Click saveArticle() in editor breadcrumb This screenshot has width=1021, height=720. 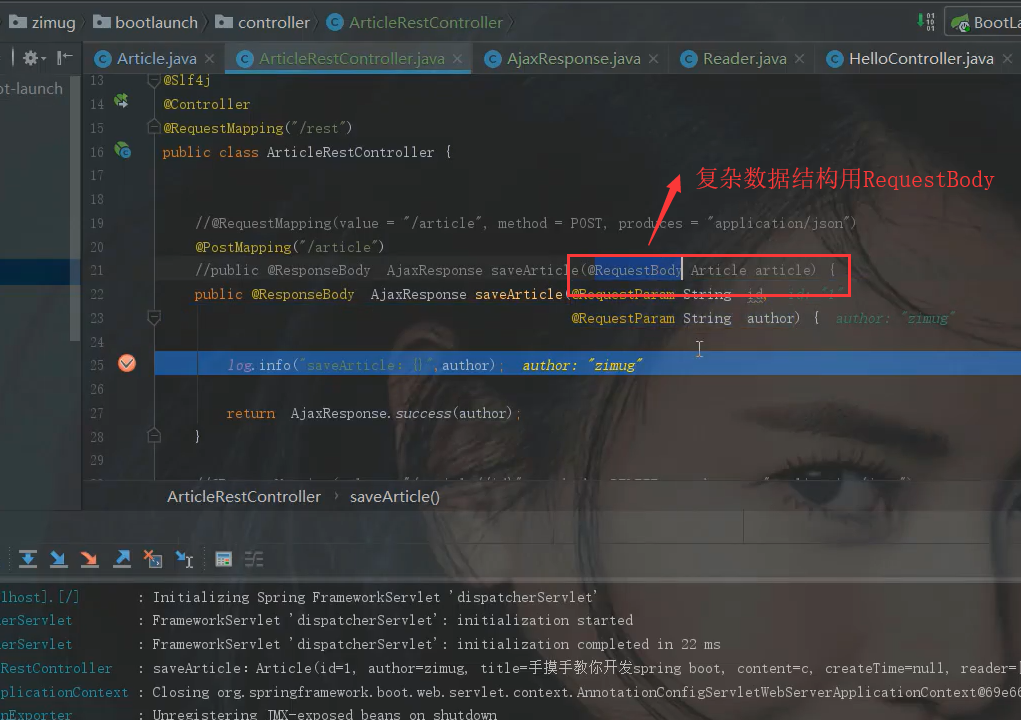click(395, 497)
